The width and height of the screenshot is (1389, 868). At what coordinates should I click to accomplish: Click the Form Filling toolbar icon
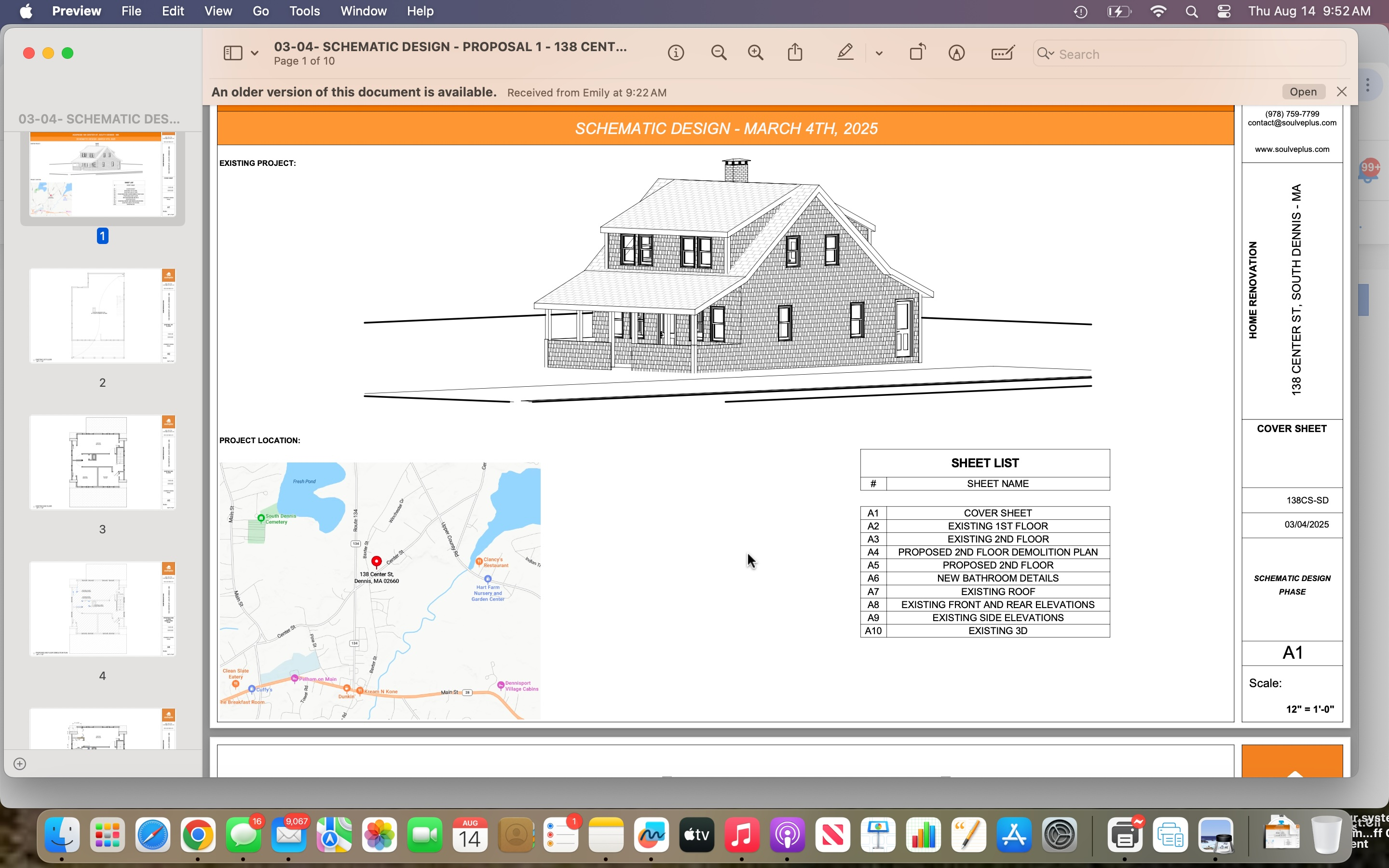[1002, 54]
